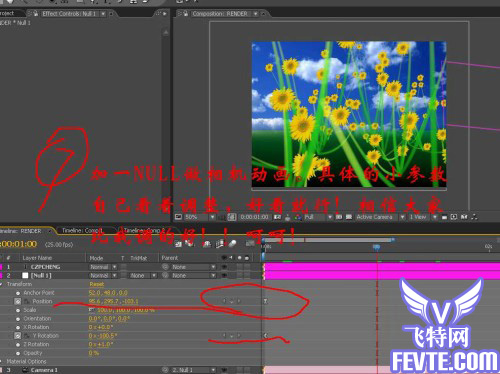
Task: Go to previous Y Rotation keyframe
Action: pyautogui.click(x=224, y=336)
